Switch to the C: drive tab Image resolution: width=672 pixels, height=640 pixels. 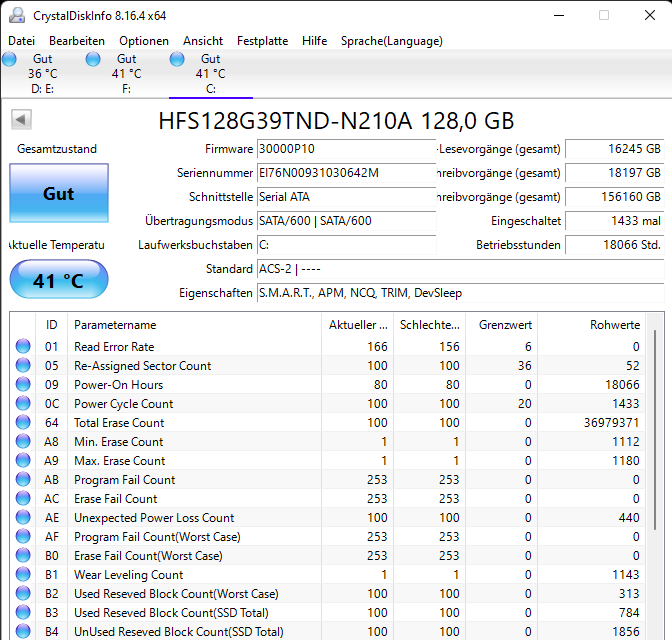[x=210, y=73]
